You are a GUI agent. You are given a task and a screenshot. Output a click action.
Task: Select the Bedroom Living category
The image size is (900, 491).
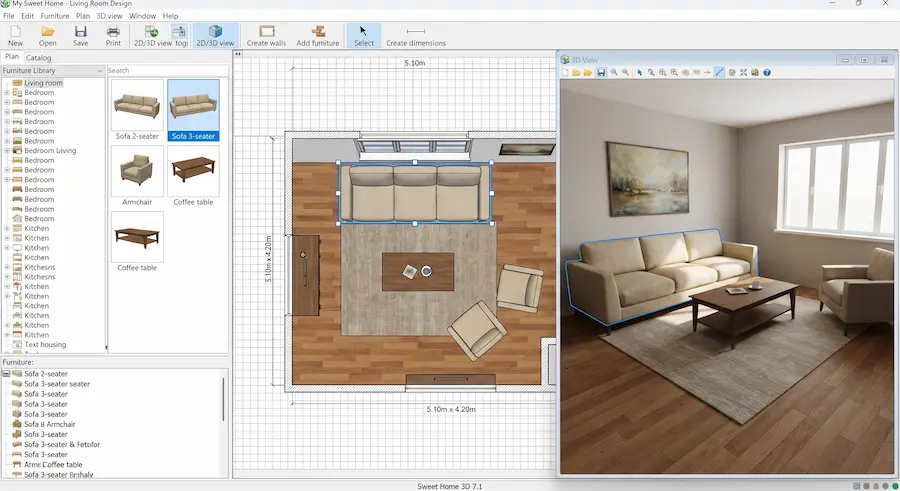[50, 150]
